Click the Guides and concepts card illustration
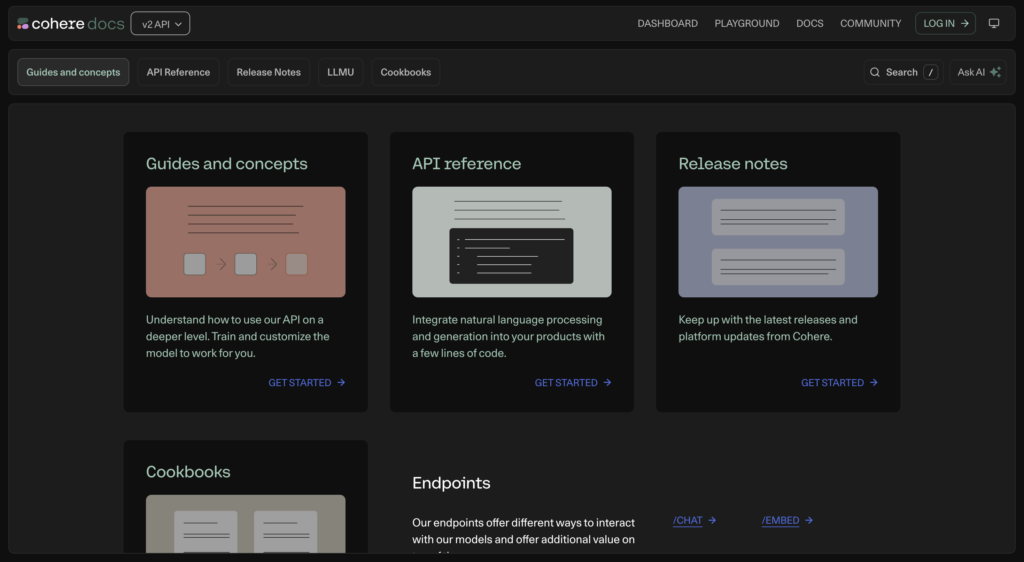Viewport: 1024px width, 562px height. (x=246, y=242)
